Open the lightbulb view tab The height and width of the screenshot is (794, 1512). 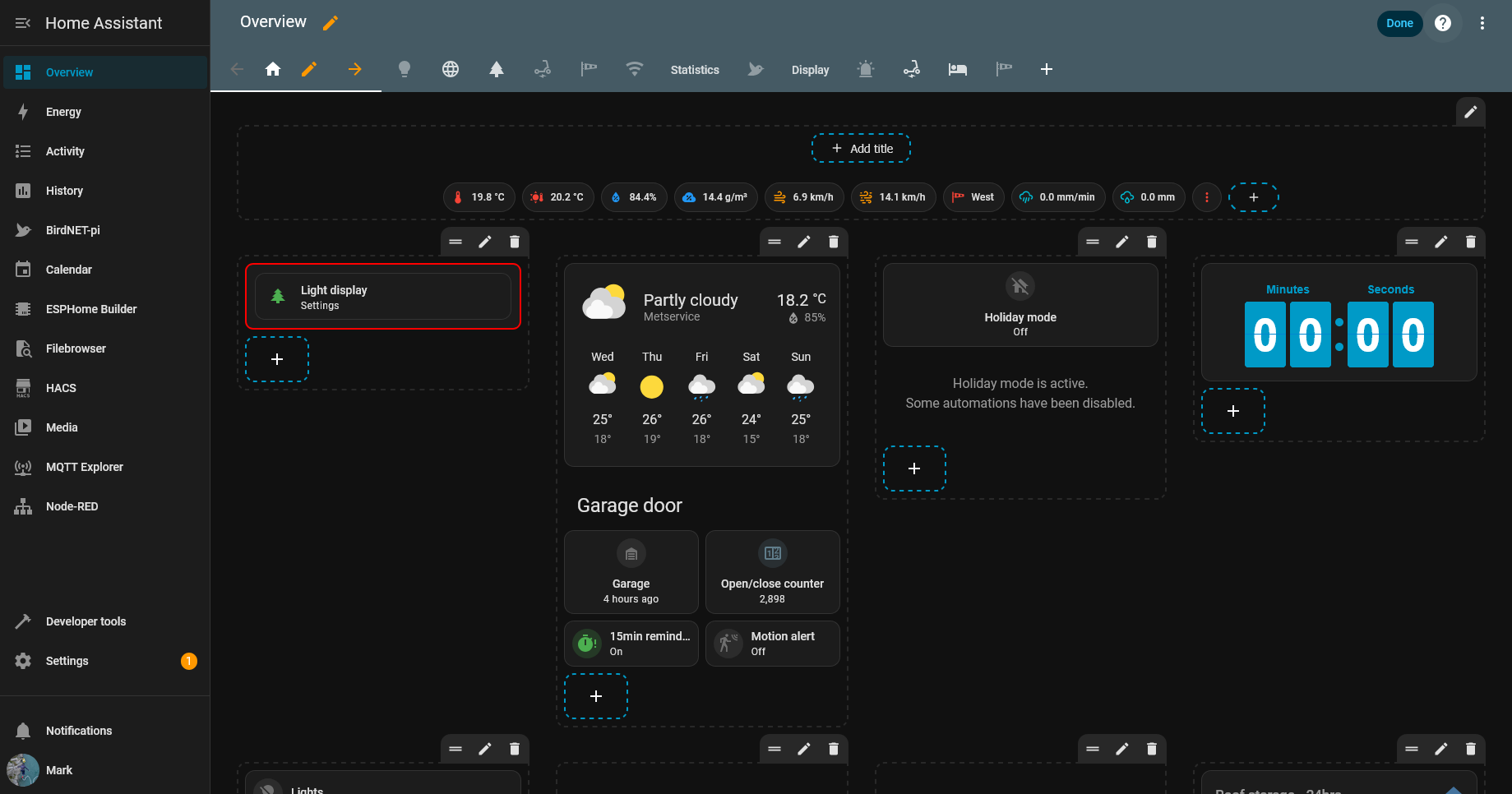point(405,70)
